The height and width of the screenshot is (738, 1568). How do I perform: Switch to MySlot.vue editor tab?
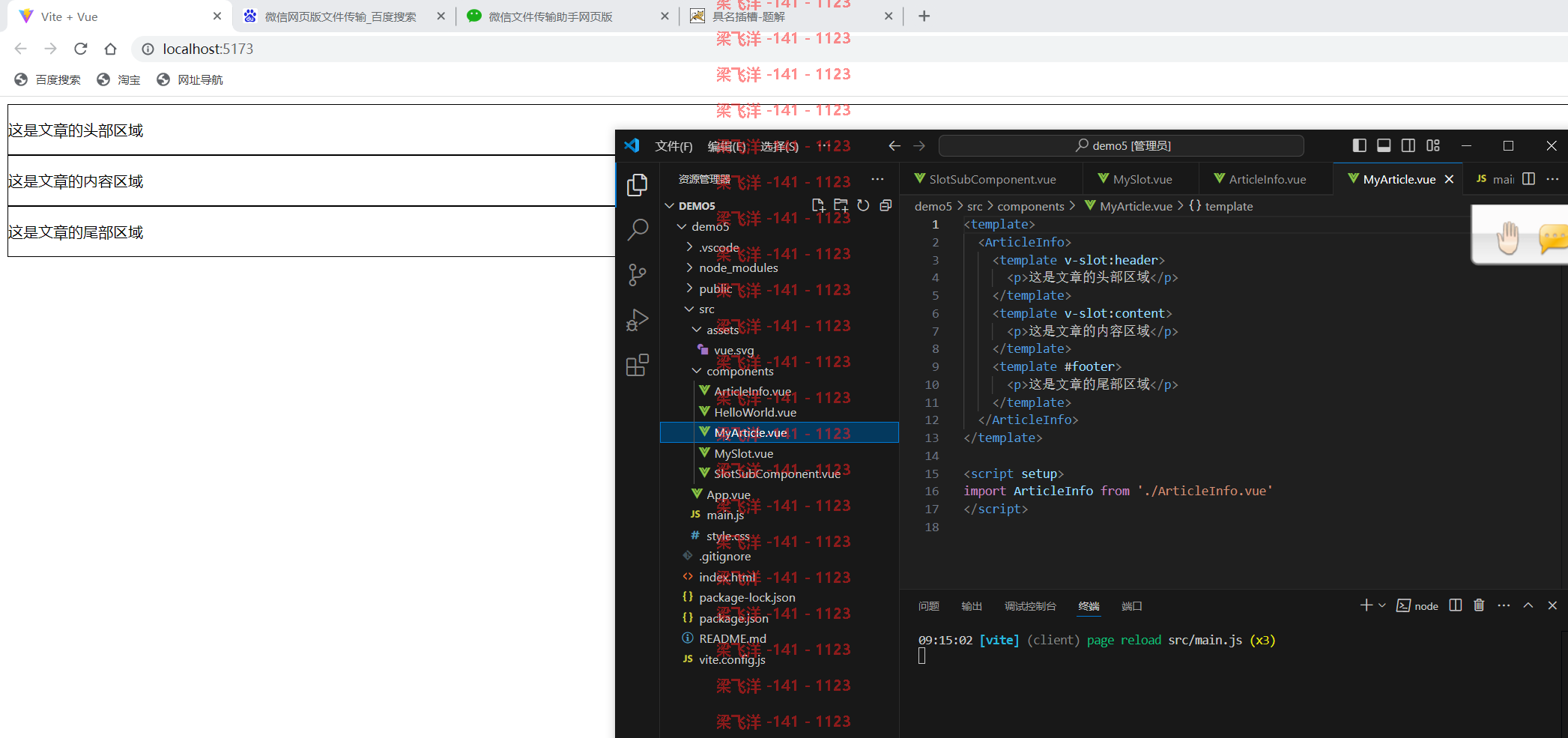1140,179
